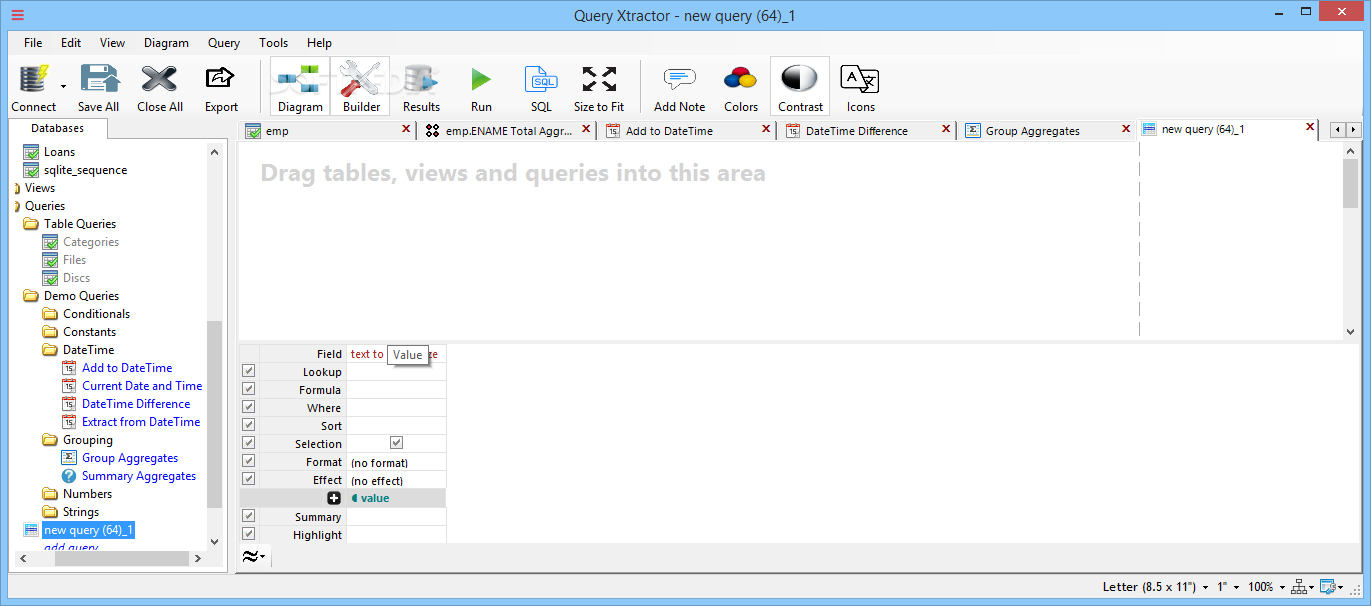The width and height of the screenshot is (1371, 606).
Task: Switch to the Group Aggregates tab
Action: click(x=1046, y=131)
